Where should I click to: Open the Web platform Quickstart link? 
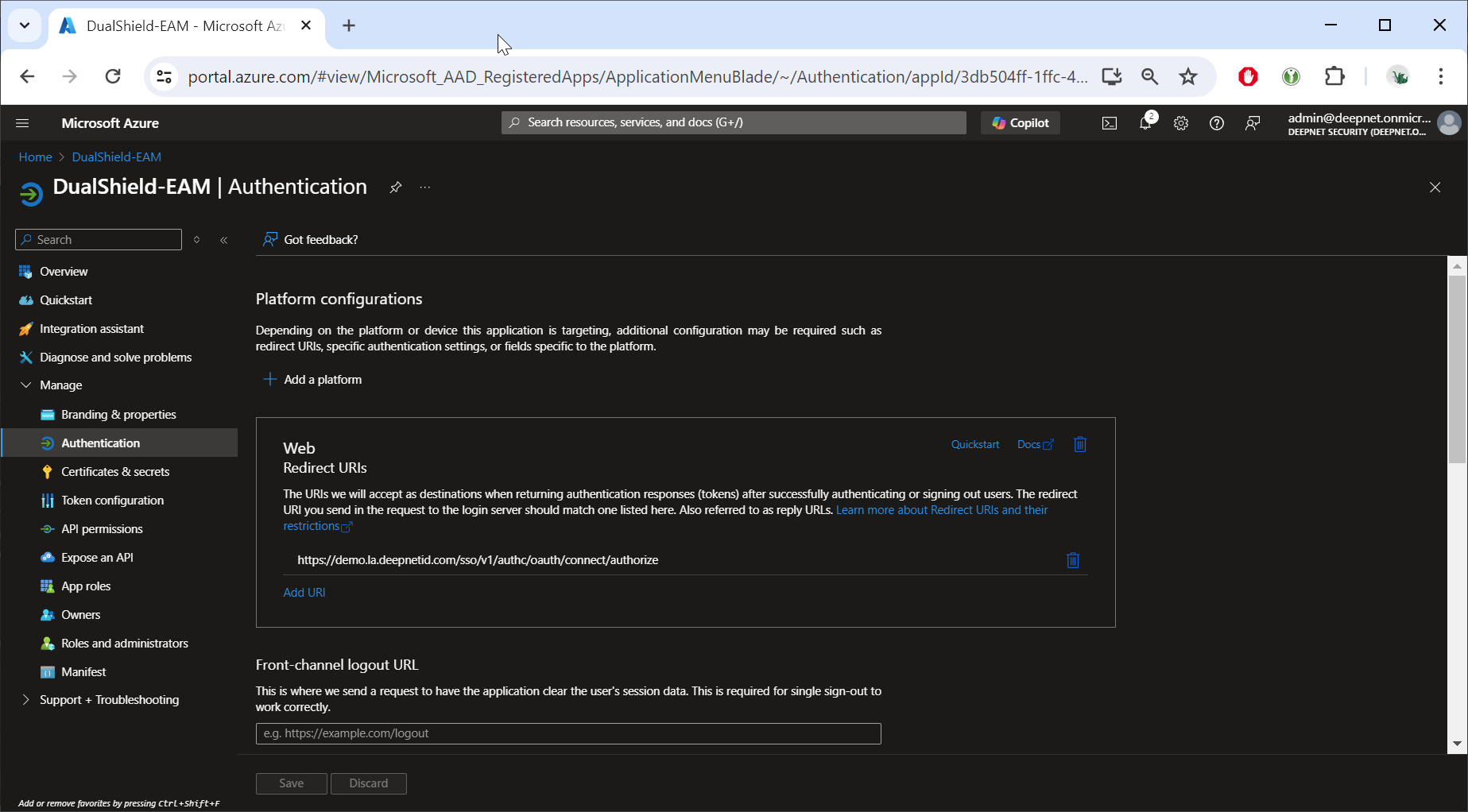click(974, 444)
